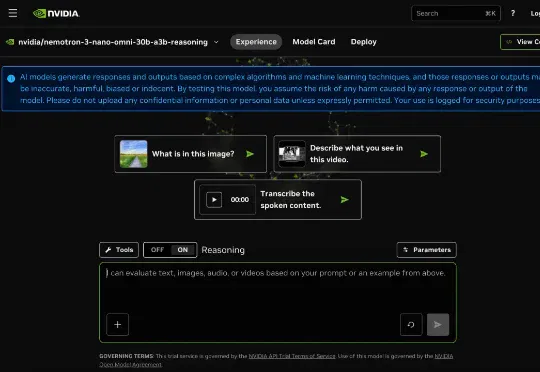540x372 pixels.
Task: Play the audio sample clip
Action: tap(214, 199)
